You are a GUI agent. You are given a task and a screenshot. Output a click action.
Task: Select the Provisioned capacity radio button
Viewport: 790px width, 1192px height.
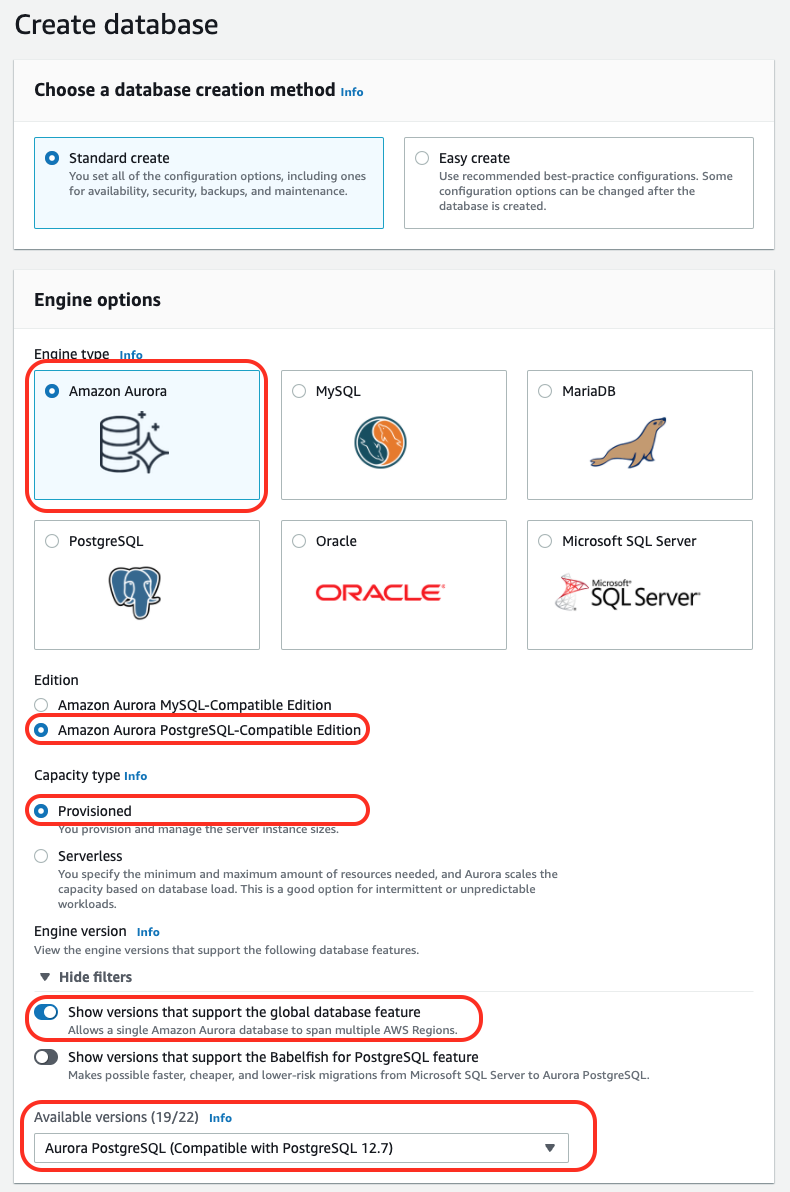point(41,811)
